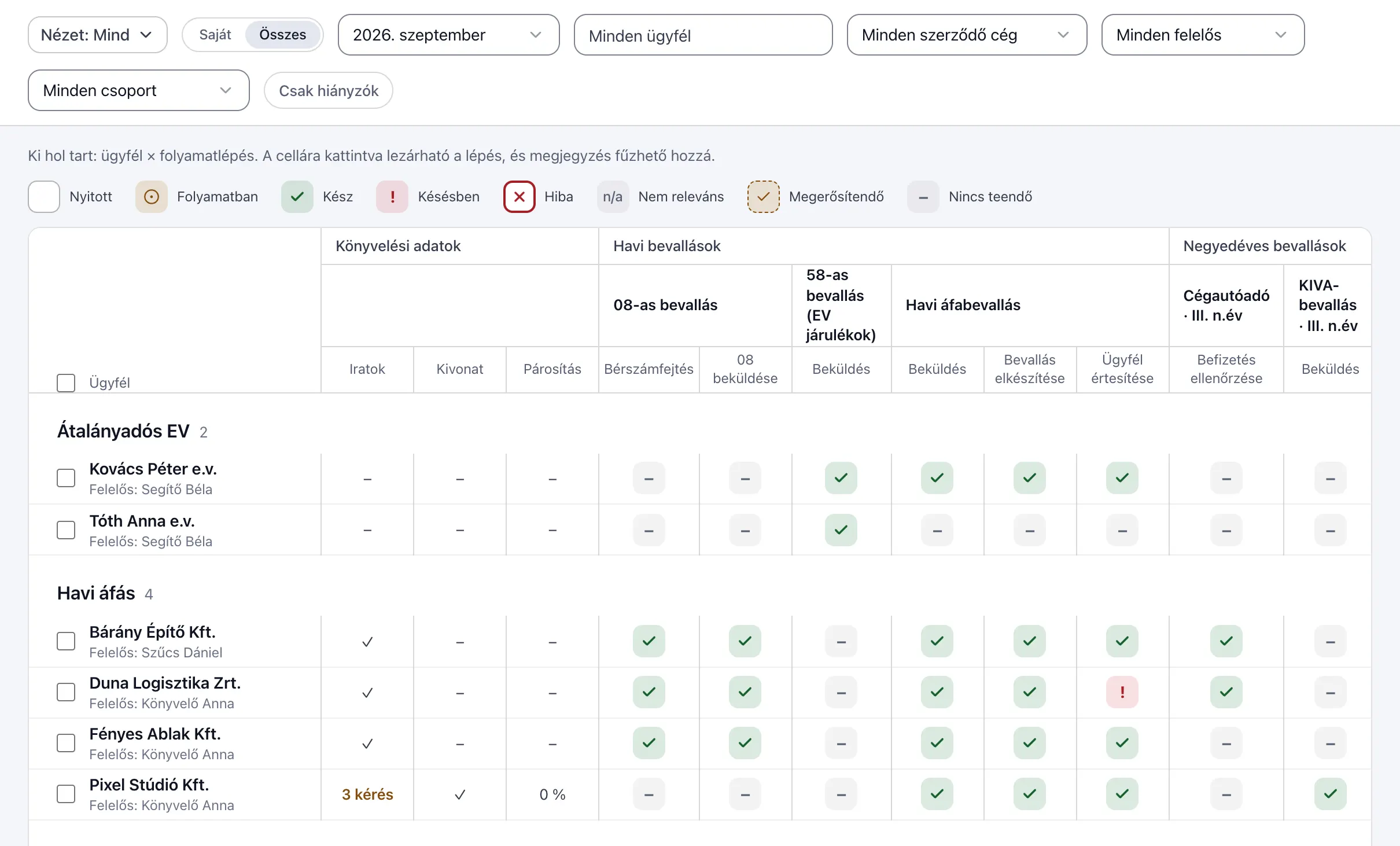Viewport: 1400px width, 846px height.
Task: Switch to the Összes view tab
Action: (x=282, y=35)
